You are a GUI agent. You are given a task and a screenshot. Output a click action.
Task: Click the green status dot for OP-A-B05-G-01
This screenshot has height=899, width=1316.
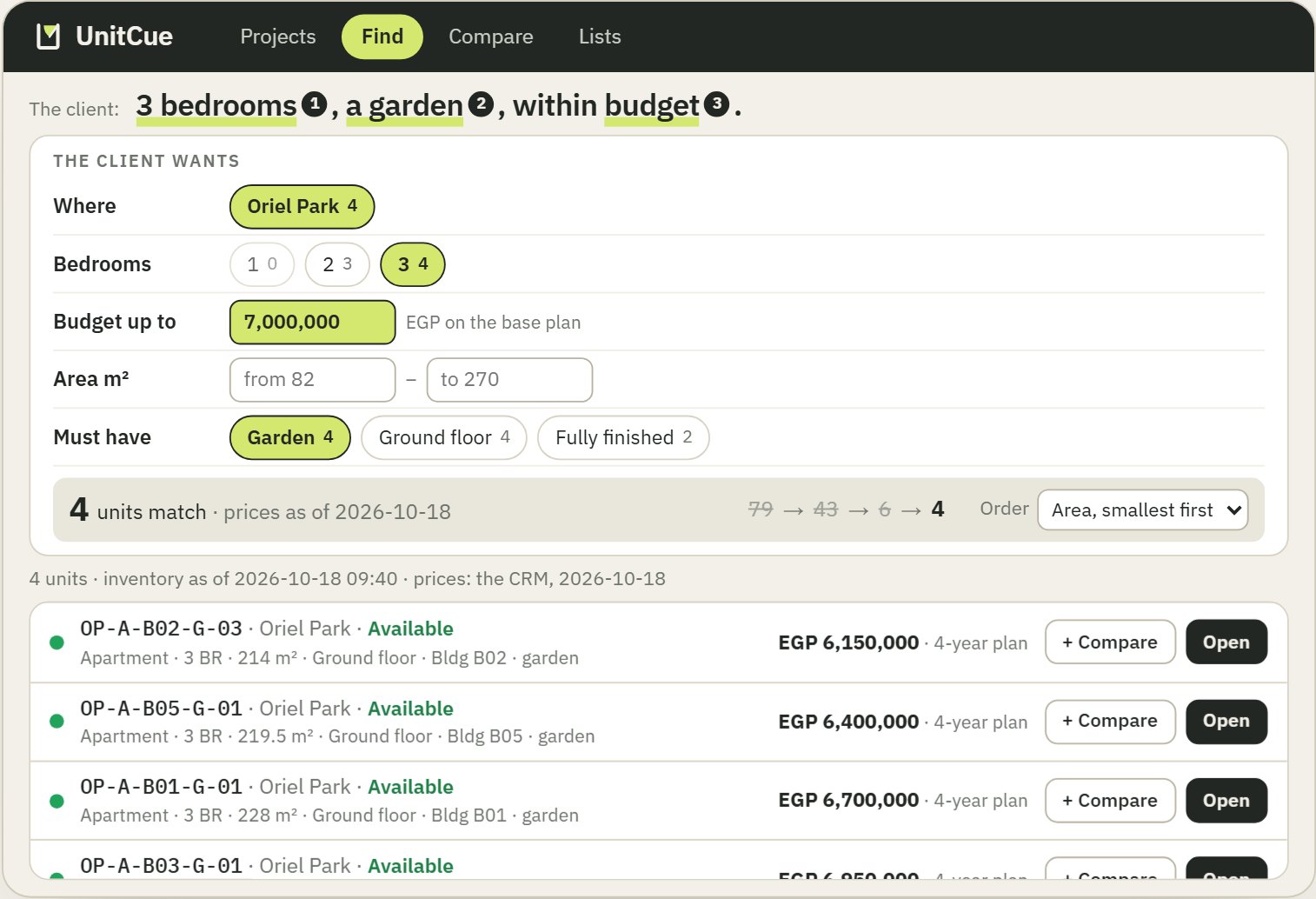point(57,721)
